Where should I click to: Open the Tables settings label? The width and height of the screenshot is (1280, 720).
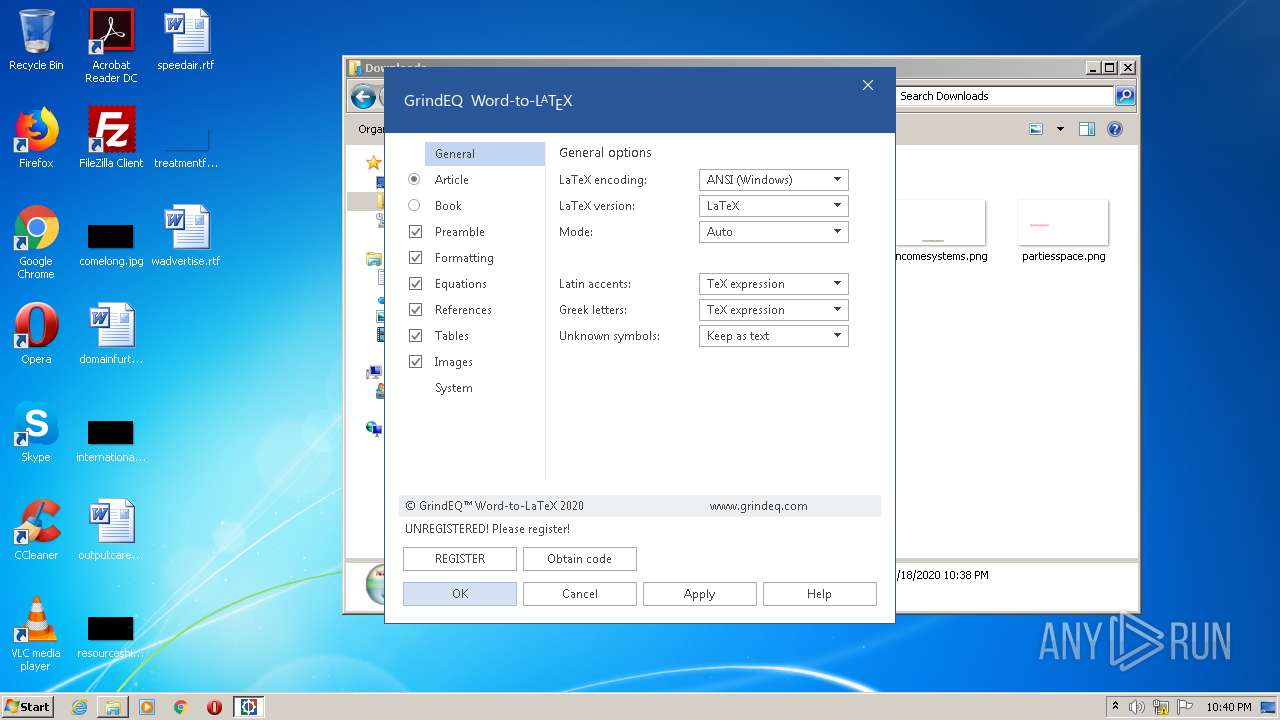pos(451,336)
